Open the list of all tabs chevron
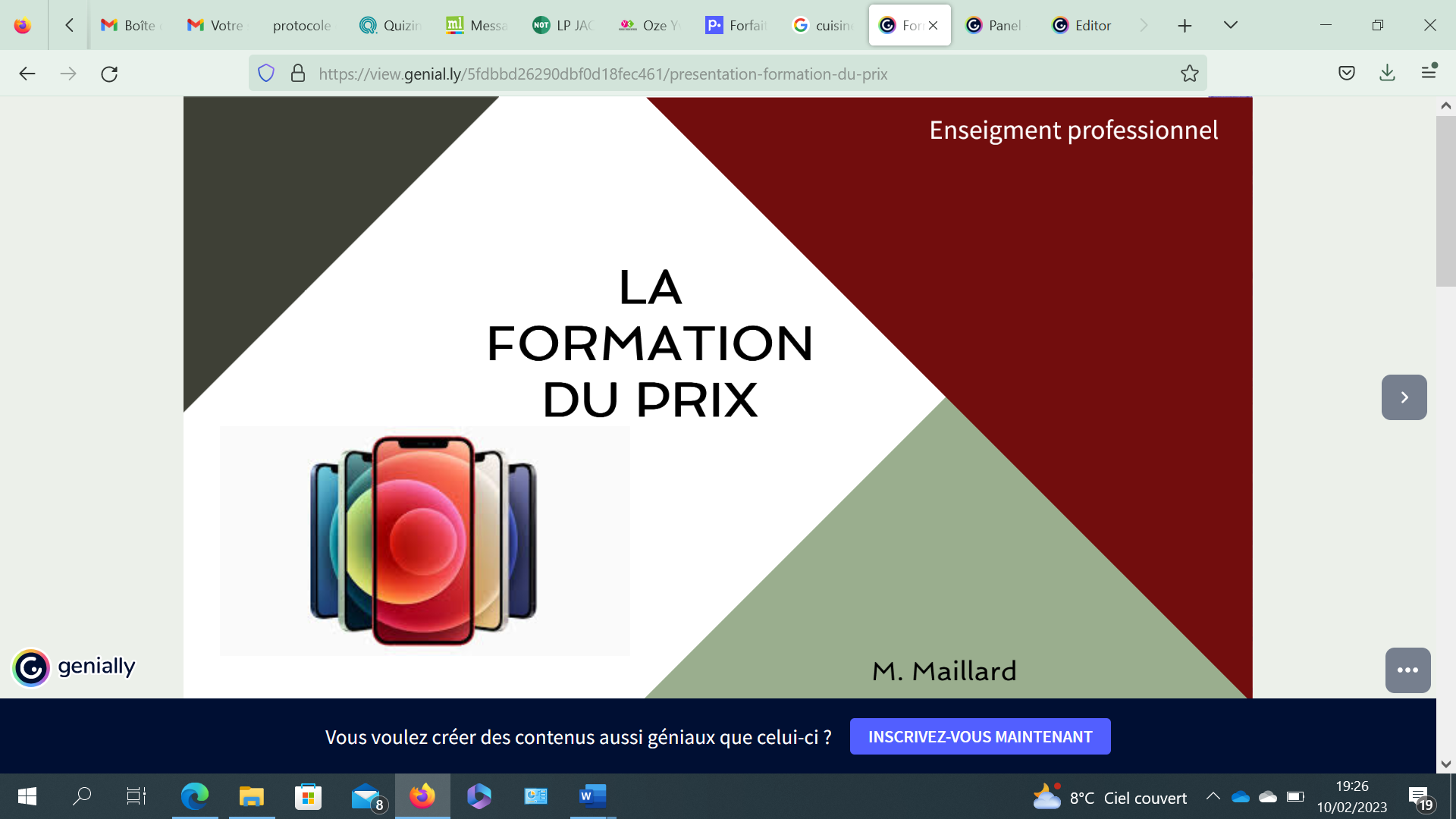 (1230, 25)
